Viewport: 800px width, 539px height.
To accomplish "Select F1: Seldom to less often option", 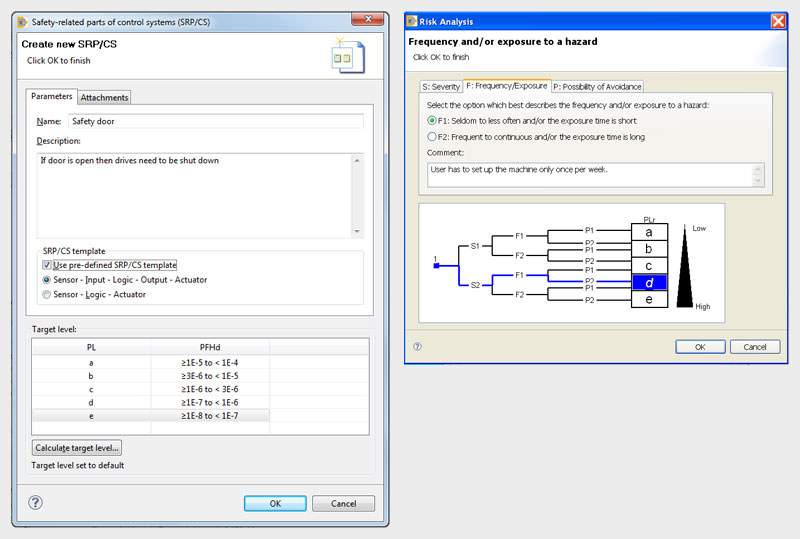I will (x=432, y=121).
